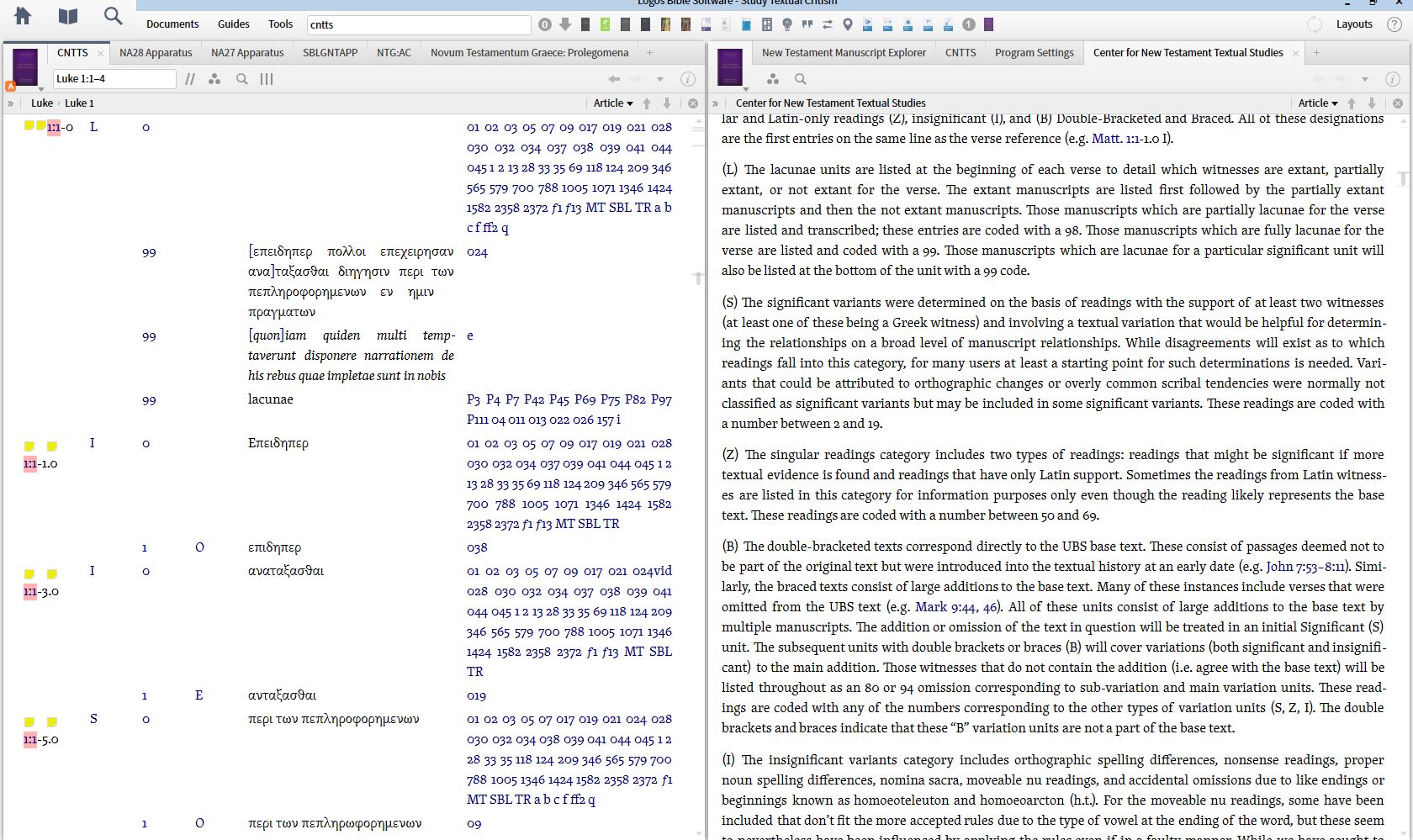This screenshot has height=840, width=1413.
Task: Click the swap arrows shortcut icon
Action: pos(828,24)
